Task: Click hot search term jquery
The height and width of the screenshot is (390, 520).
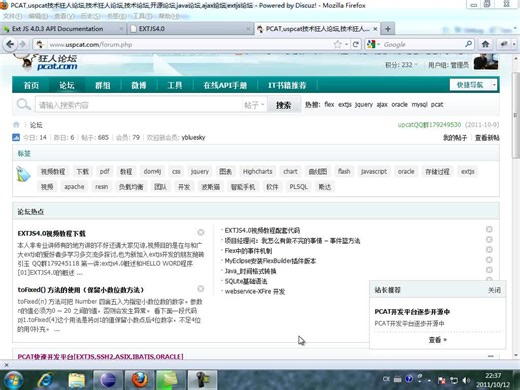Action: [364, 105]
